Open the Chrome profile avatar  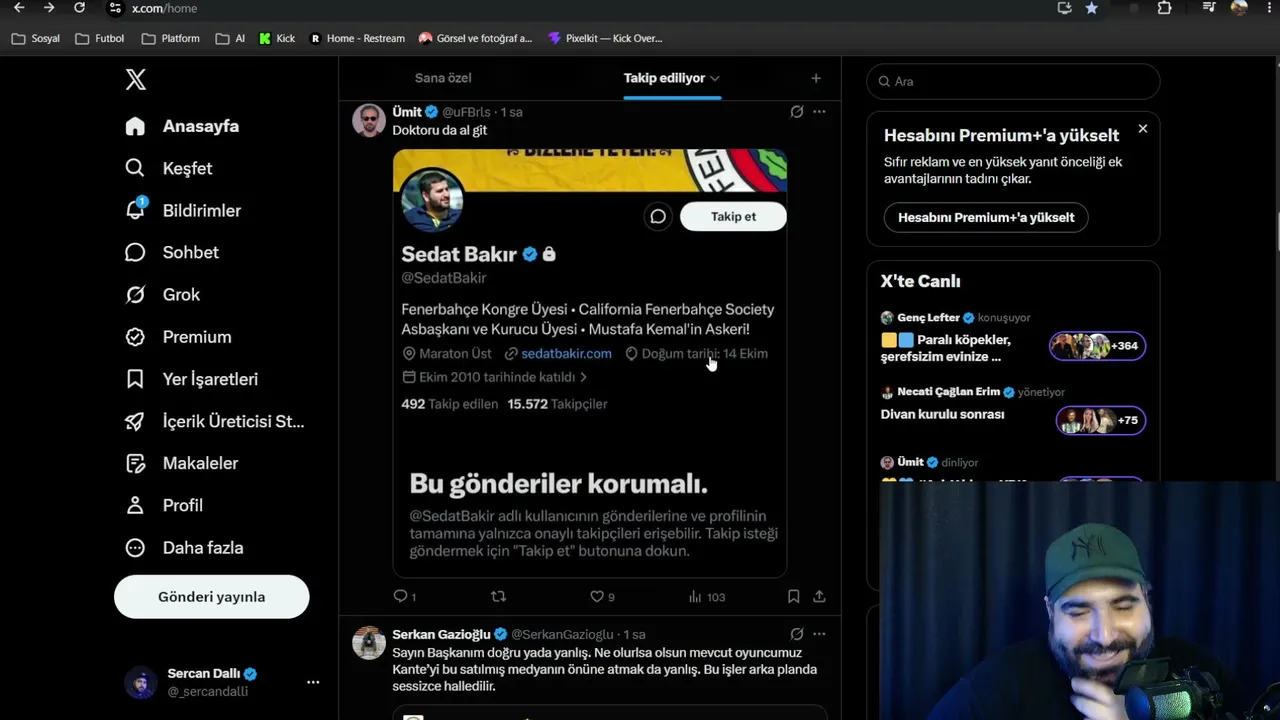(x=1239, y=8)
